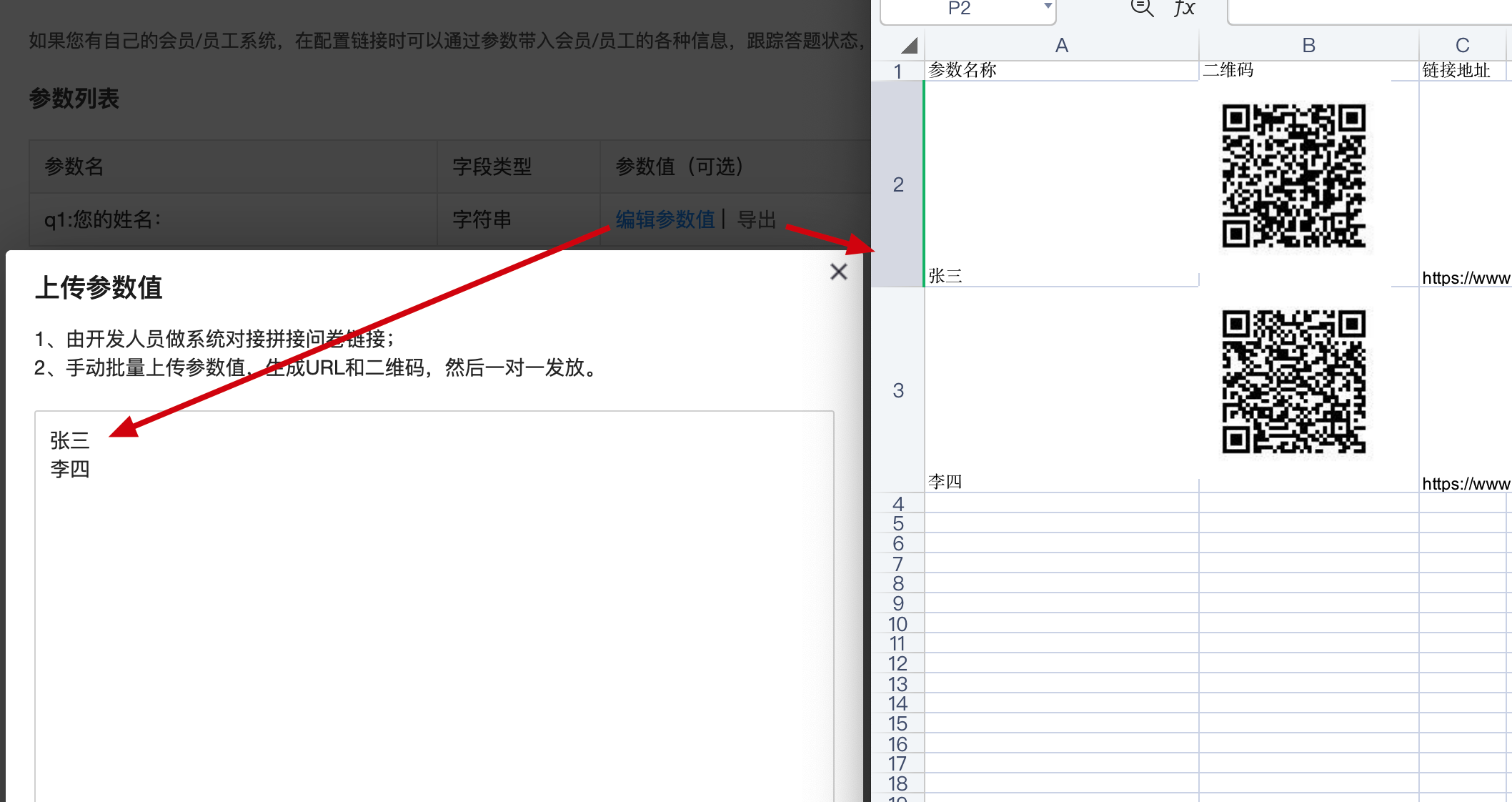Click the q1:您的姓名 parameter name cell
The width and height of the screenshot is (1512, 802).
point(233,219)
